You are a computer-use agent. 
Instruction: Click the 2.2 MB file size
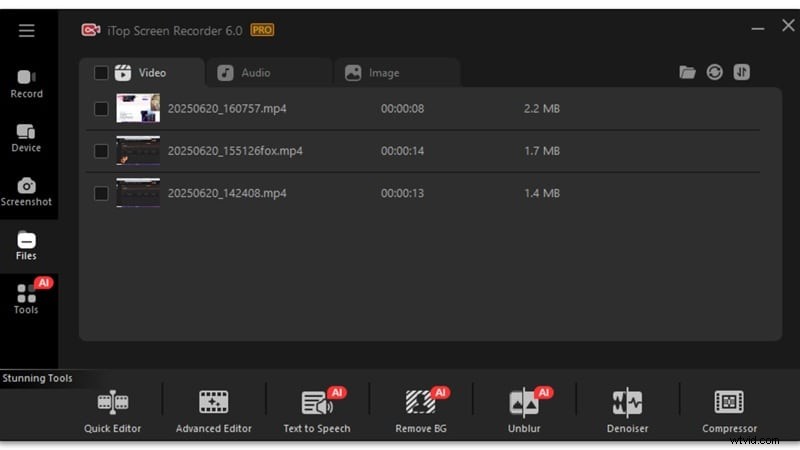coord(542,109)
